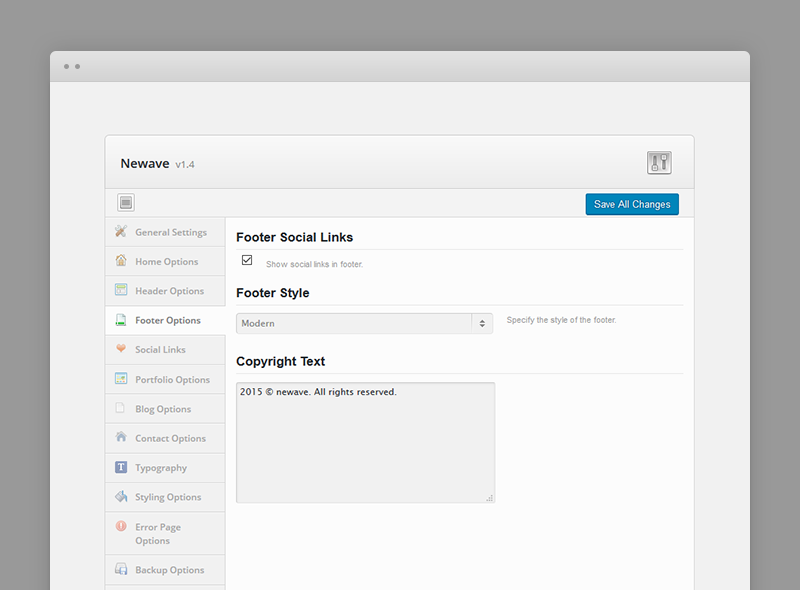
Task: Click the Error Page Options warning icon
Action: click(121, 526)
